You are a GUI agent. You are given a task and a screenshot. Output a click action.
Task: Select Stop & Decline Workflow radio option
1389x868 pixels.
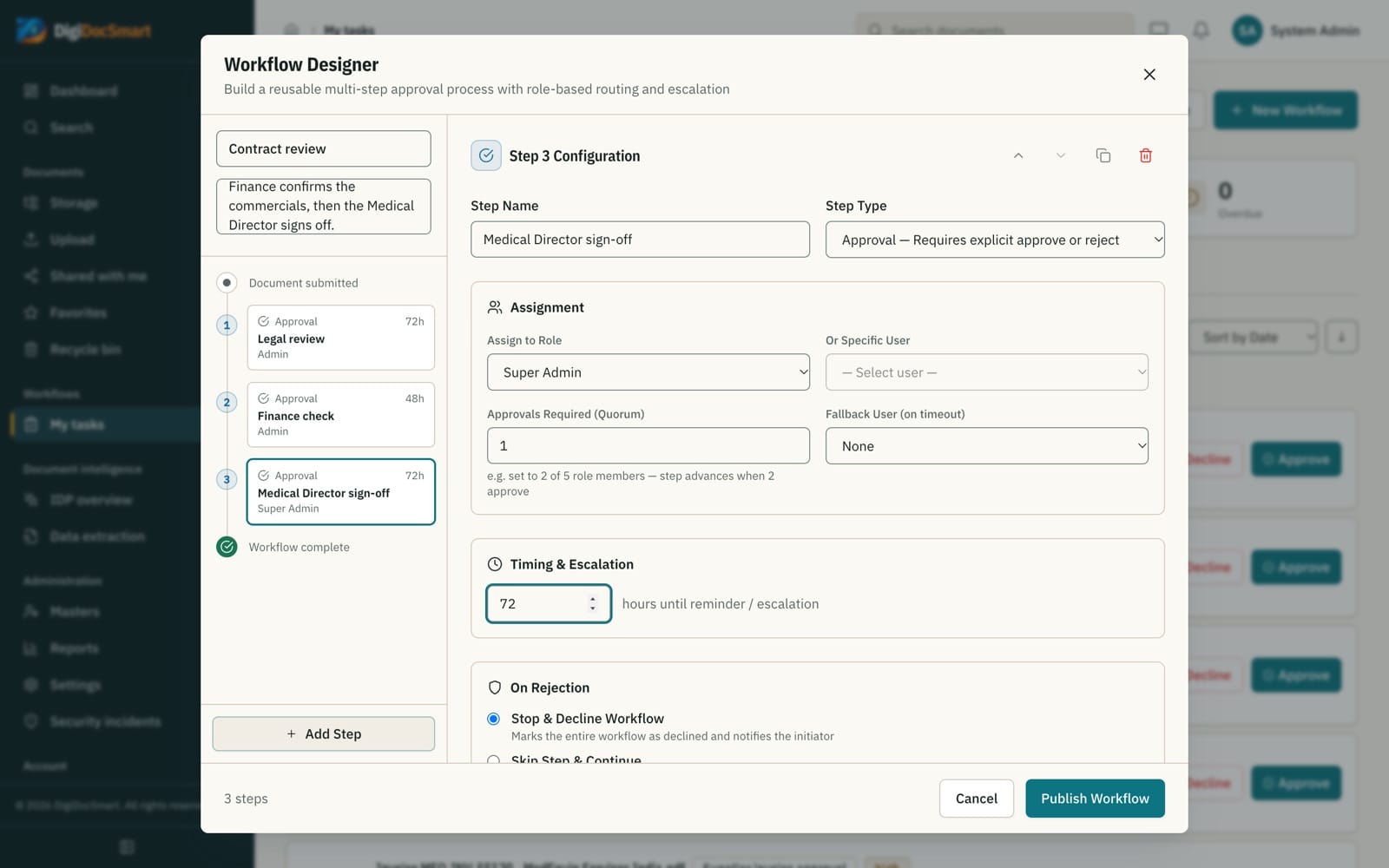coord(494,719)
